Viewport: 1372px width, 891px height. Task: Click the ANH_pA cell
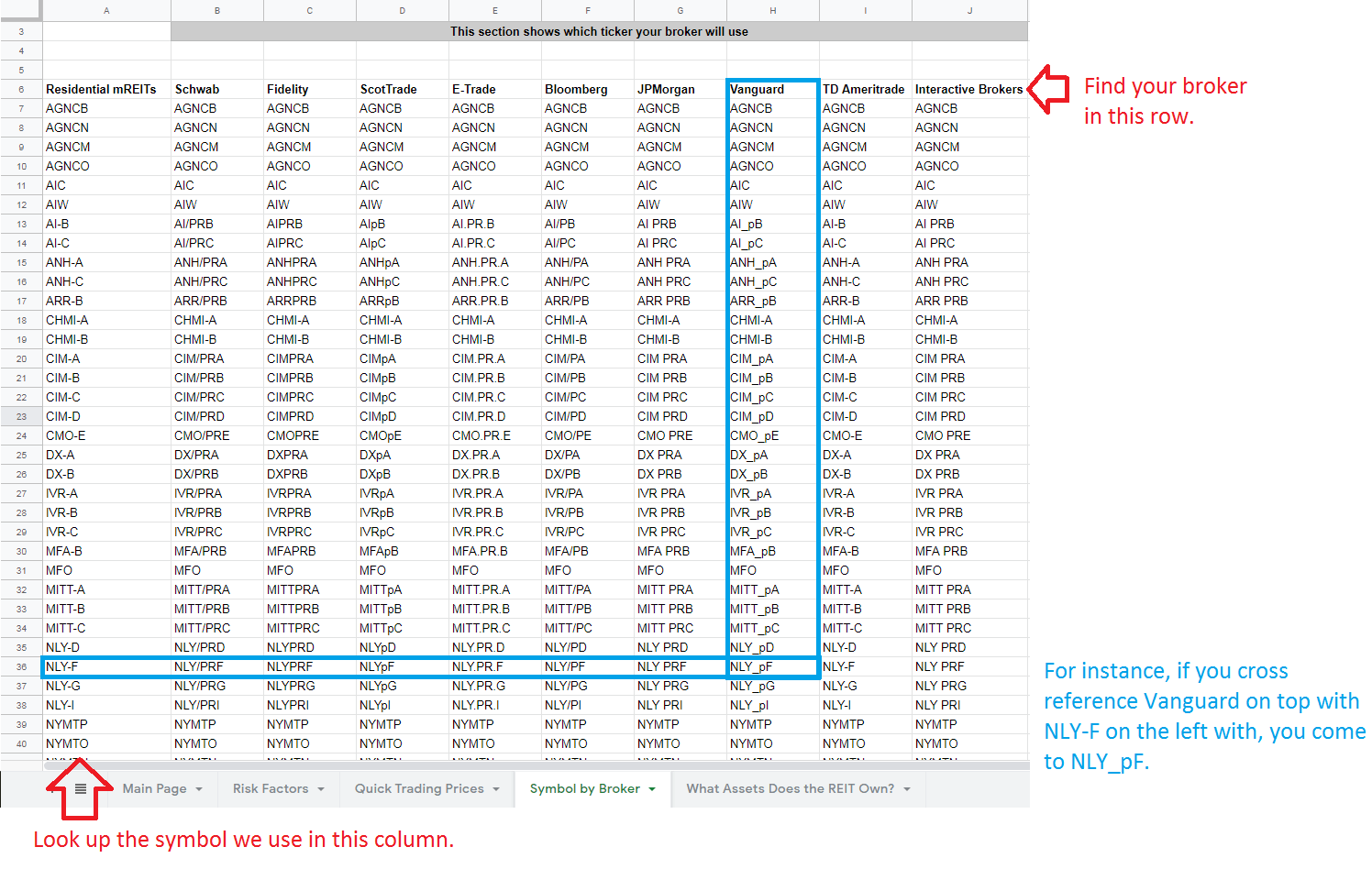(x=773, y=262)
